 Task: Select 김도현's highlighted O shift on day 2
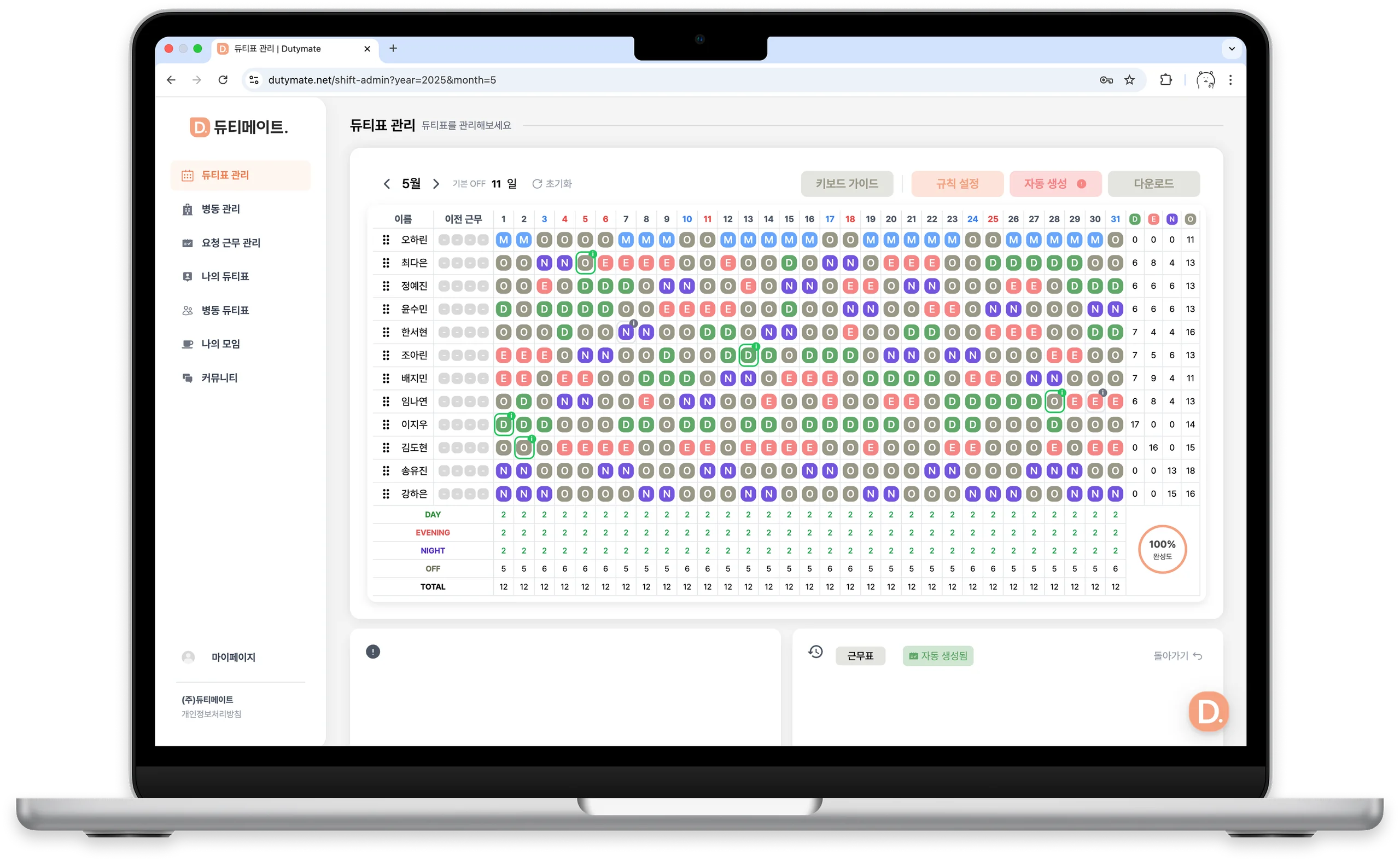(x=524, y=447)
